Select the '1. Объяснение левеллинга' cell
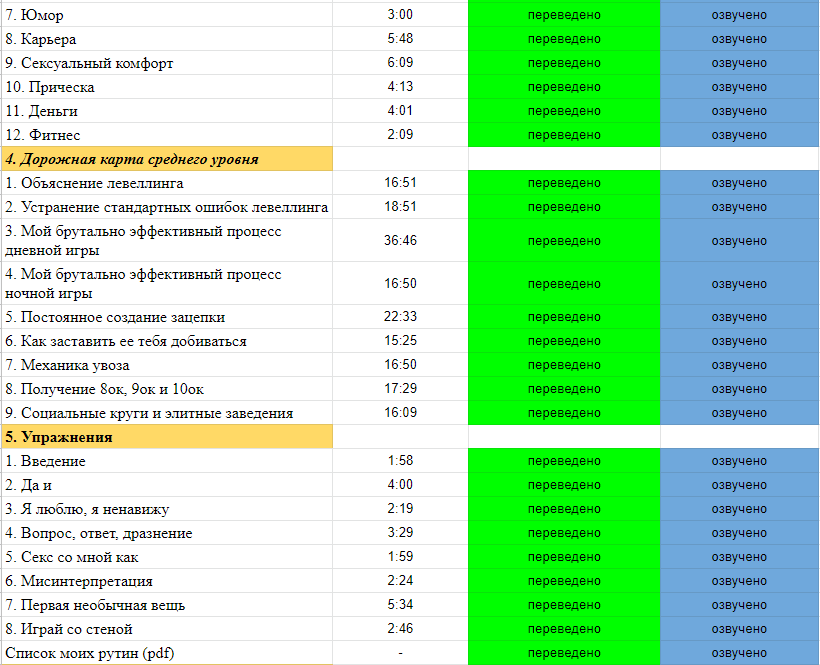 click(166, 183)
